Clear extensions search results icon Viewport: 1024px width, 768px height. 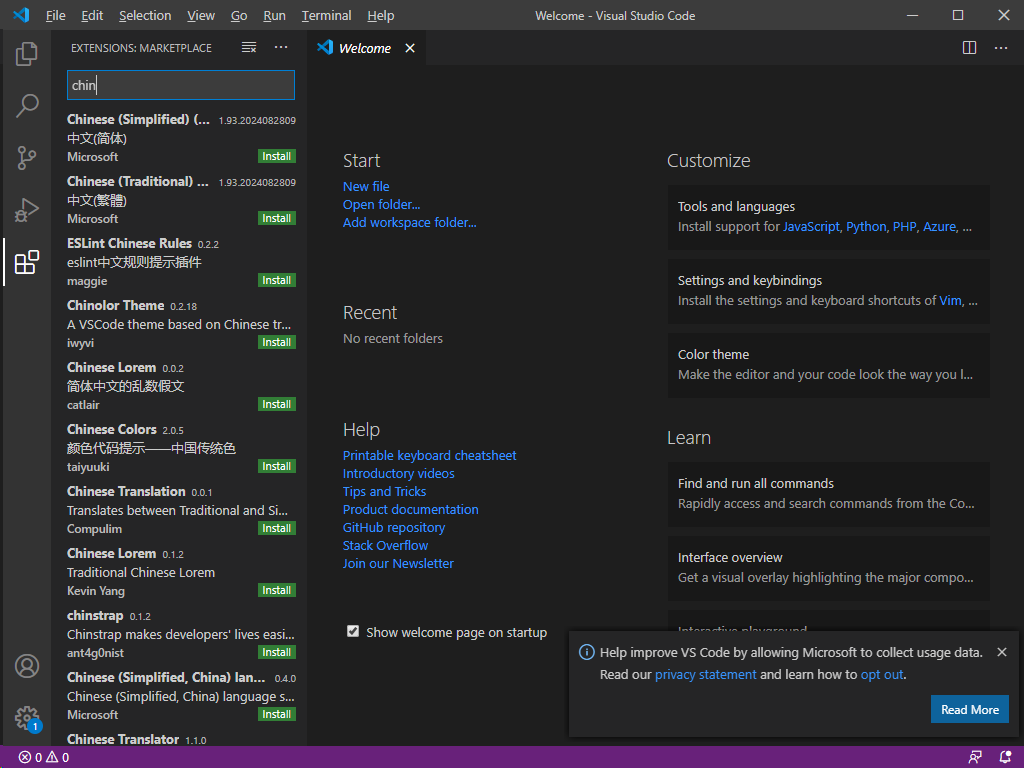tap(249, 48)
